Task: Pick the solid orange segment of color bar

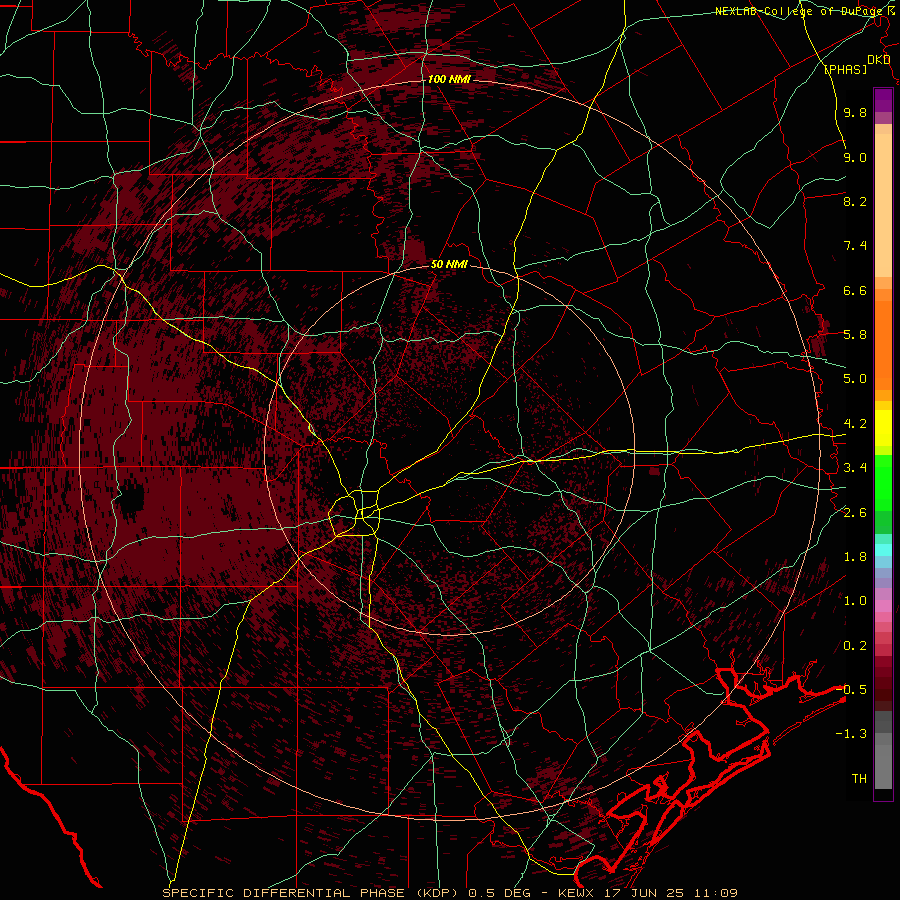Action: click(883, 346)
